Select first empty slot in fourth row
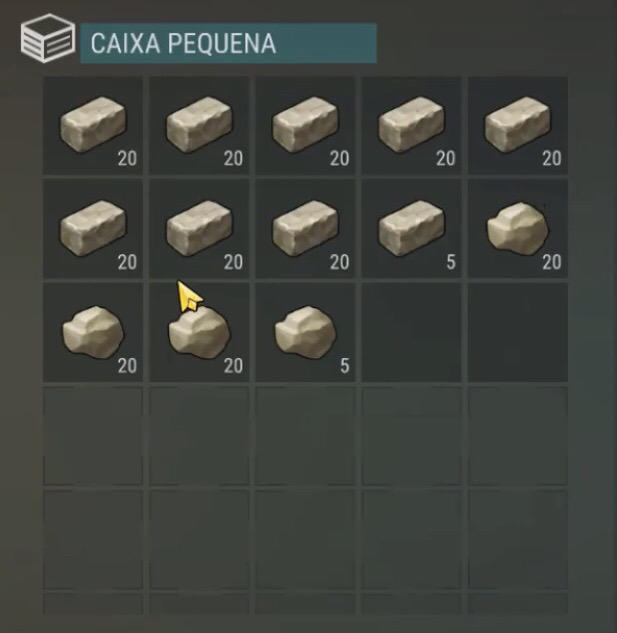 click(93, 436)
